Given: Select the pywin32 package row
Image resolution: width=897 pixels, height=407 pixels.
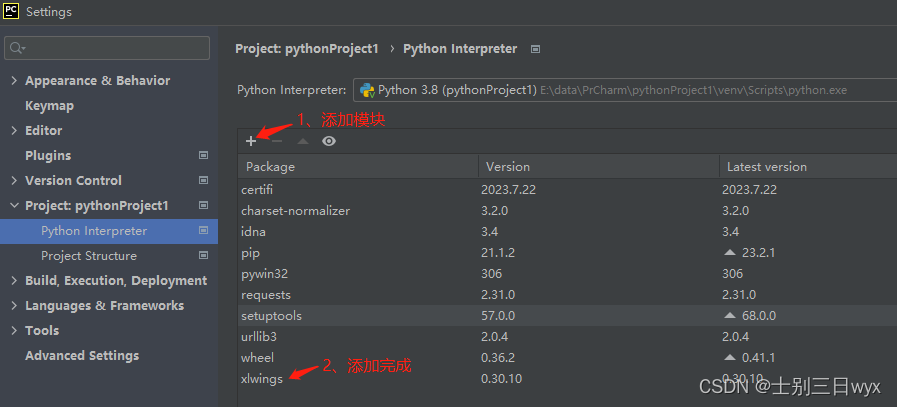Looking at the screenshot, I should [567, 274].
